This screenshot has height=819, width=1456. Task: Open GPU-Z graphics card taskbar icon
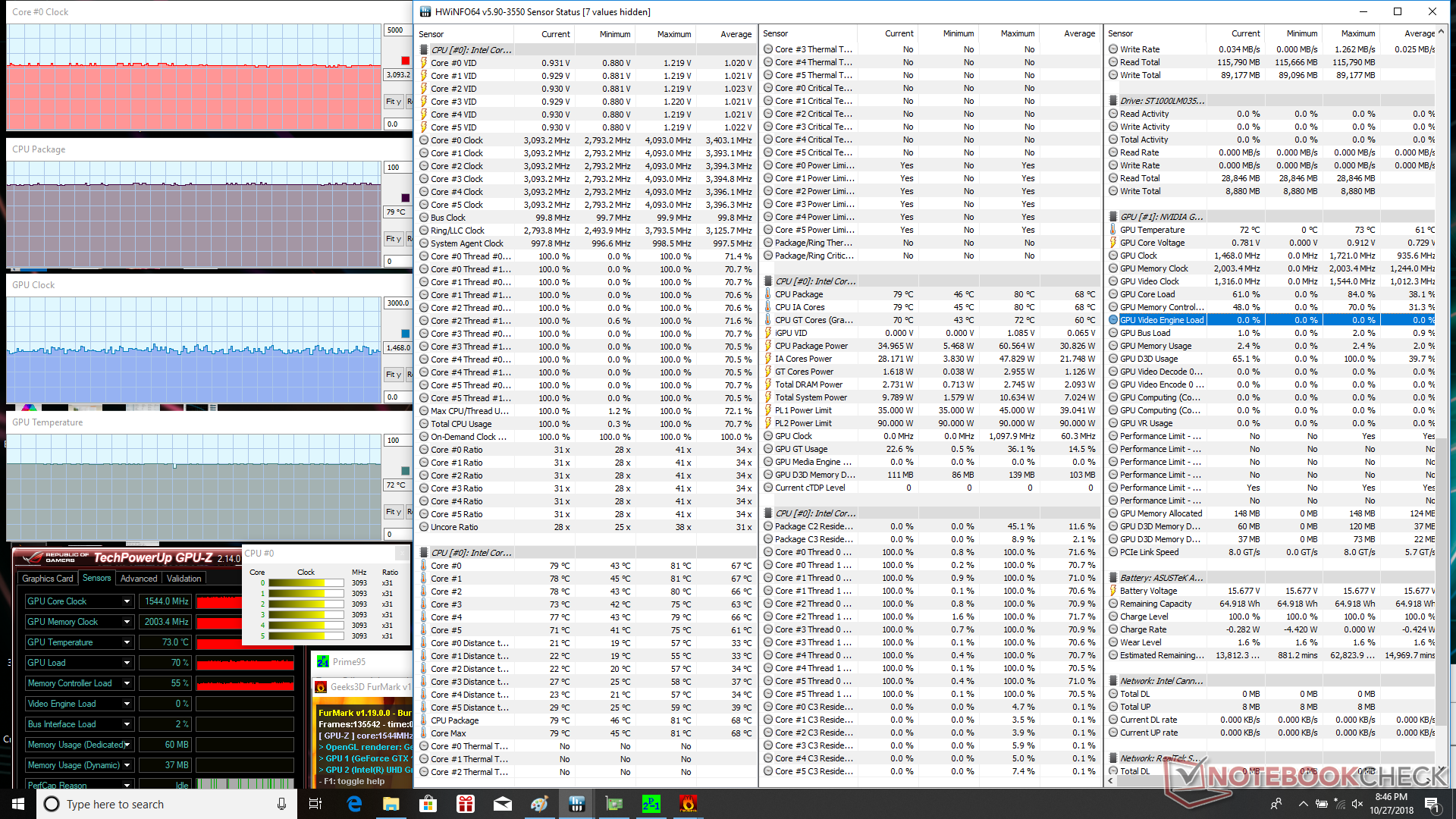(613, 804)
